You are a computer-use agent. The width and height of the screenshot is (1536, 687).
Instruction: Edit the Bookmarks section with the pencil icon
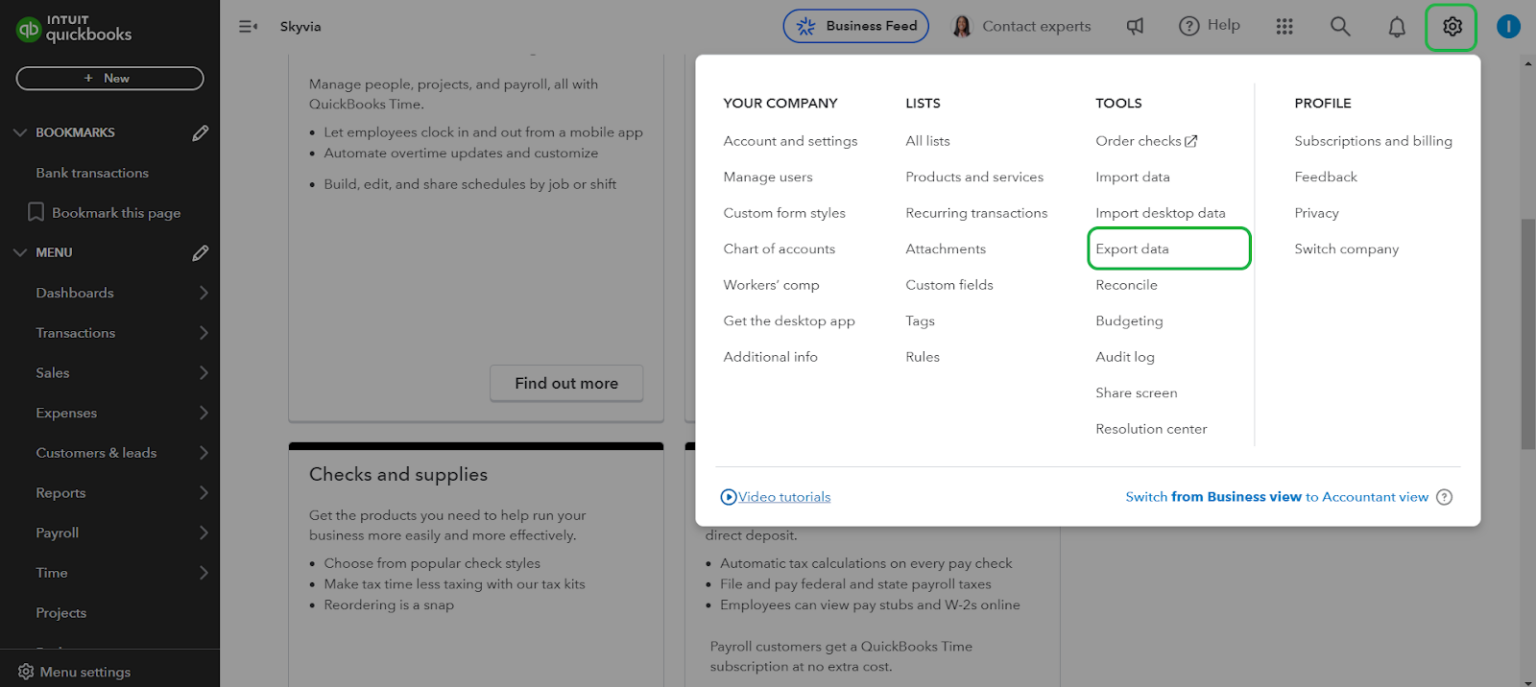click(199, 131)
